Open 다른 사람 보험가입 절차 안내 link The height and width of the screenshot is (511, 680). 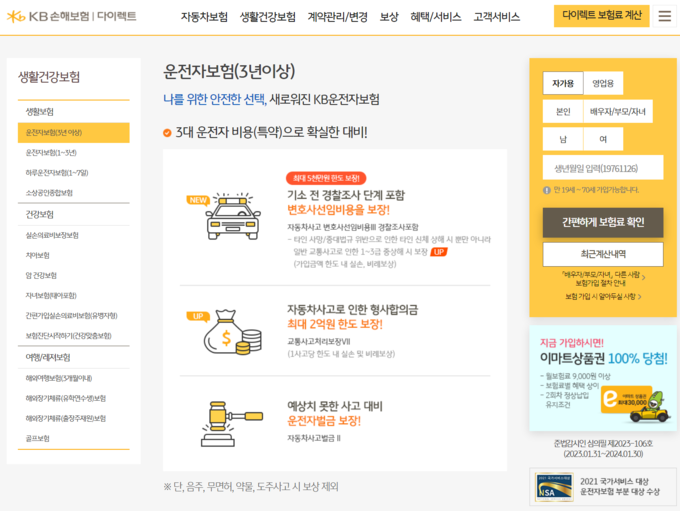click(x=603, y=279)
